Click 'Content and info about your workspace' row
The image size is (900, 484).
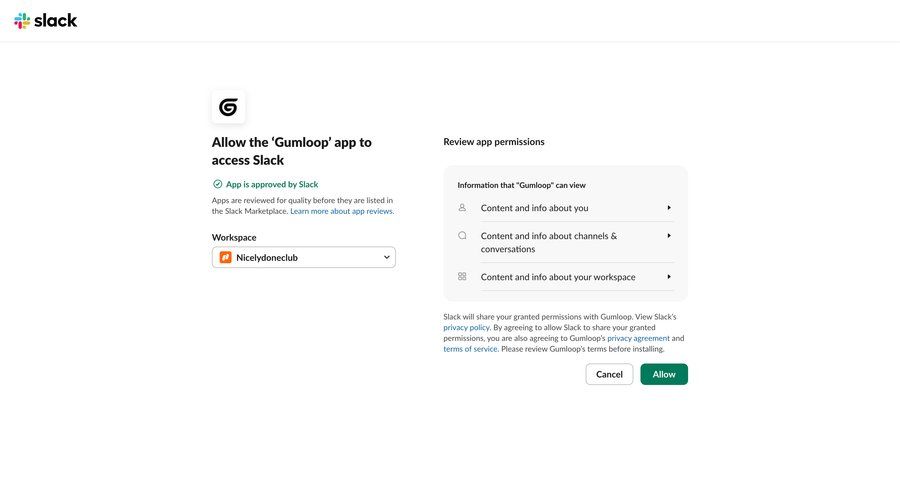point(558,277)
